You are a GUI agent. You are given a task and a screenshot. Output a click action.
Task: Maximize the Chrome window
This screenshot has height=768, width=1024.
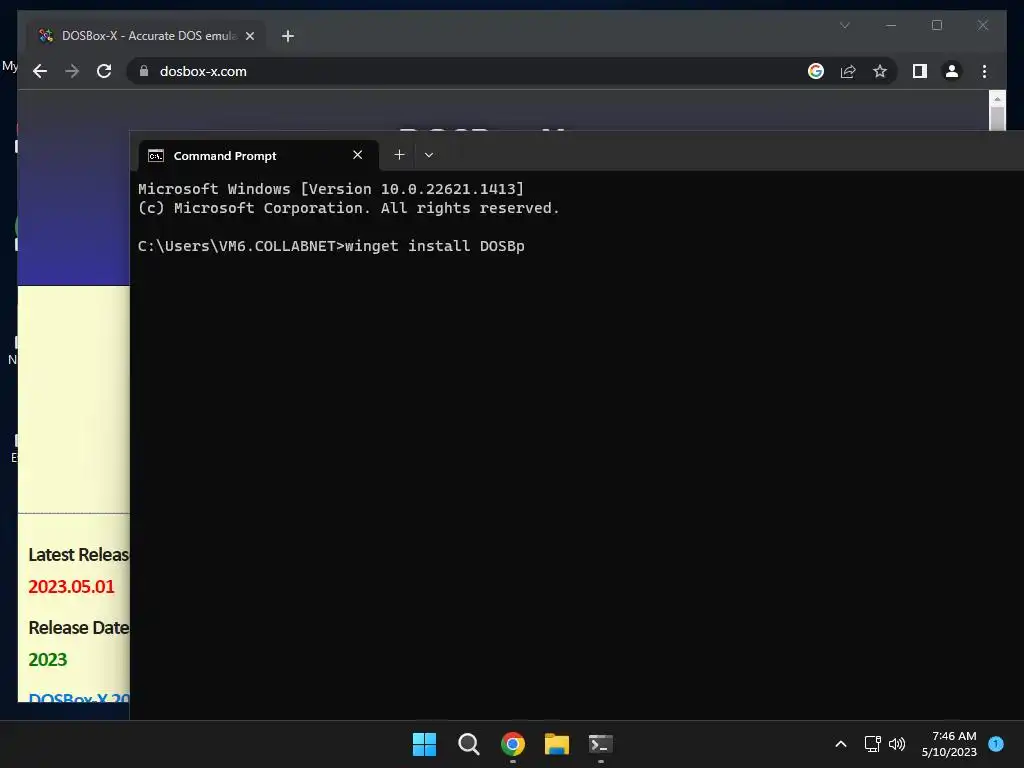(x=936, y=25)
